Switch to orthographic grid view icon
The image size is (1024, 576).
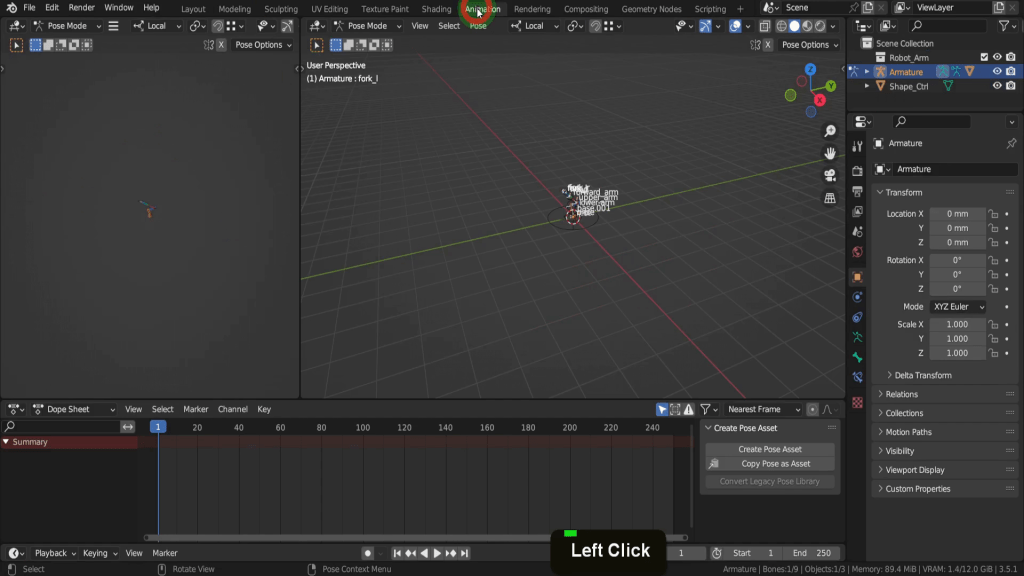pos(830,198)
